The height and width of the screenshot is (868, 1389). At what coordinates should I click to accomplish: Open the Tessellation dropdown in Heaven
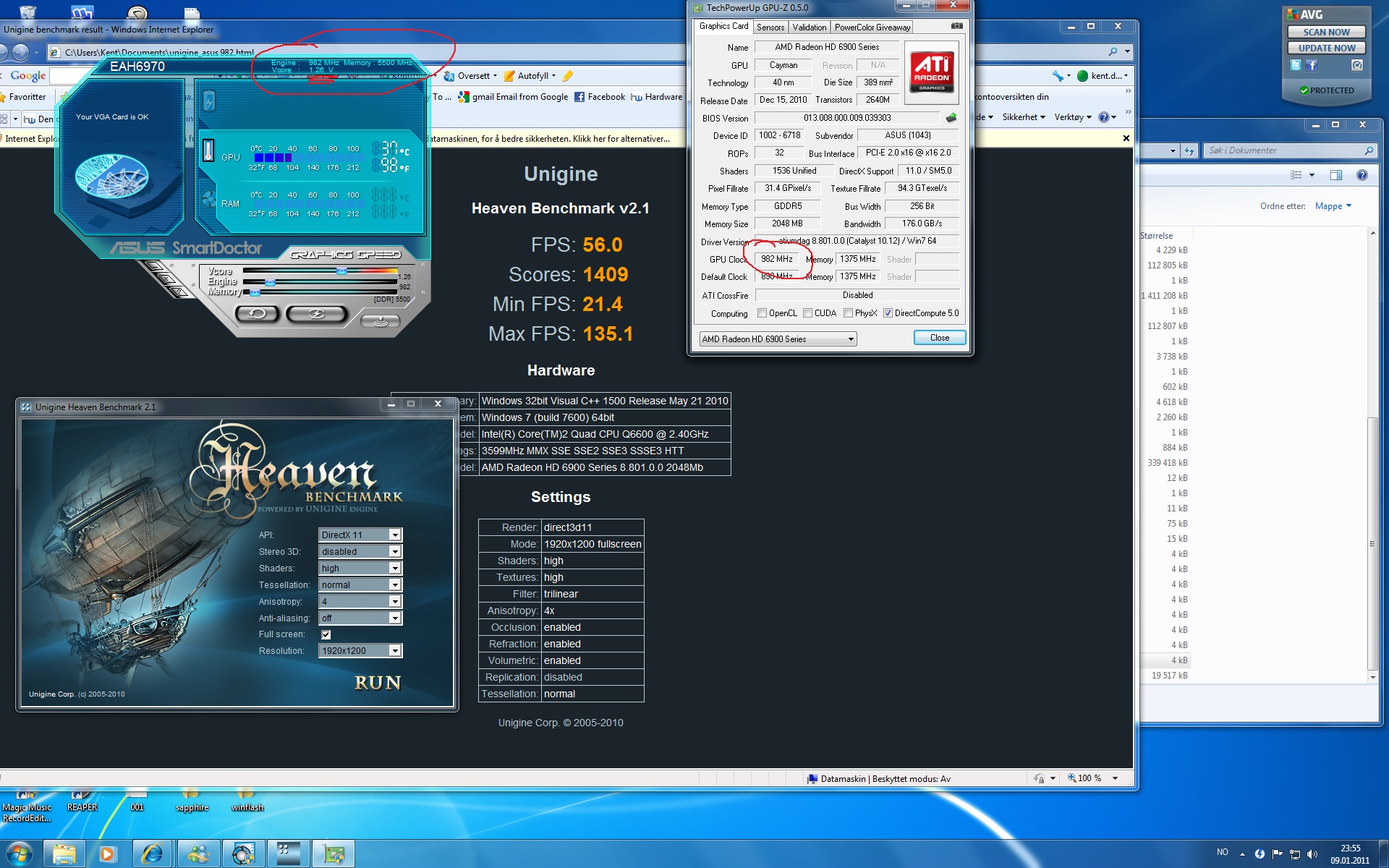(x=360, y=584)
